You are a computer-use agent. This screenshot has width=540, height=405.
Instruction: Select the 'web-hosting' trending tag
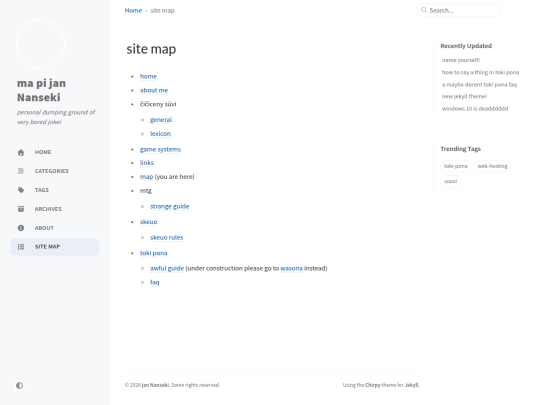pos(492,166)
